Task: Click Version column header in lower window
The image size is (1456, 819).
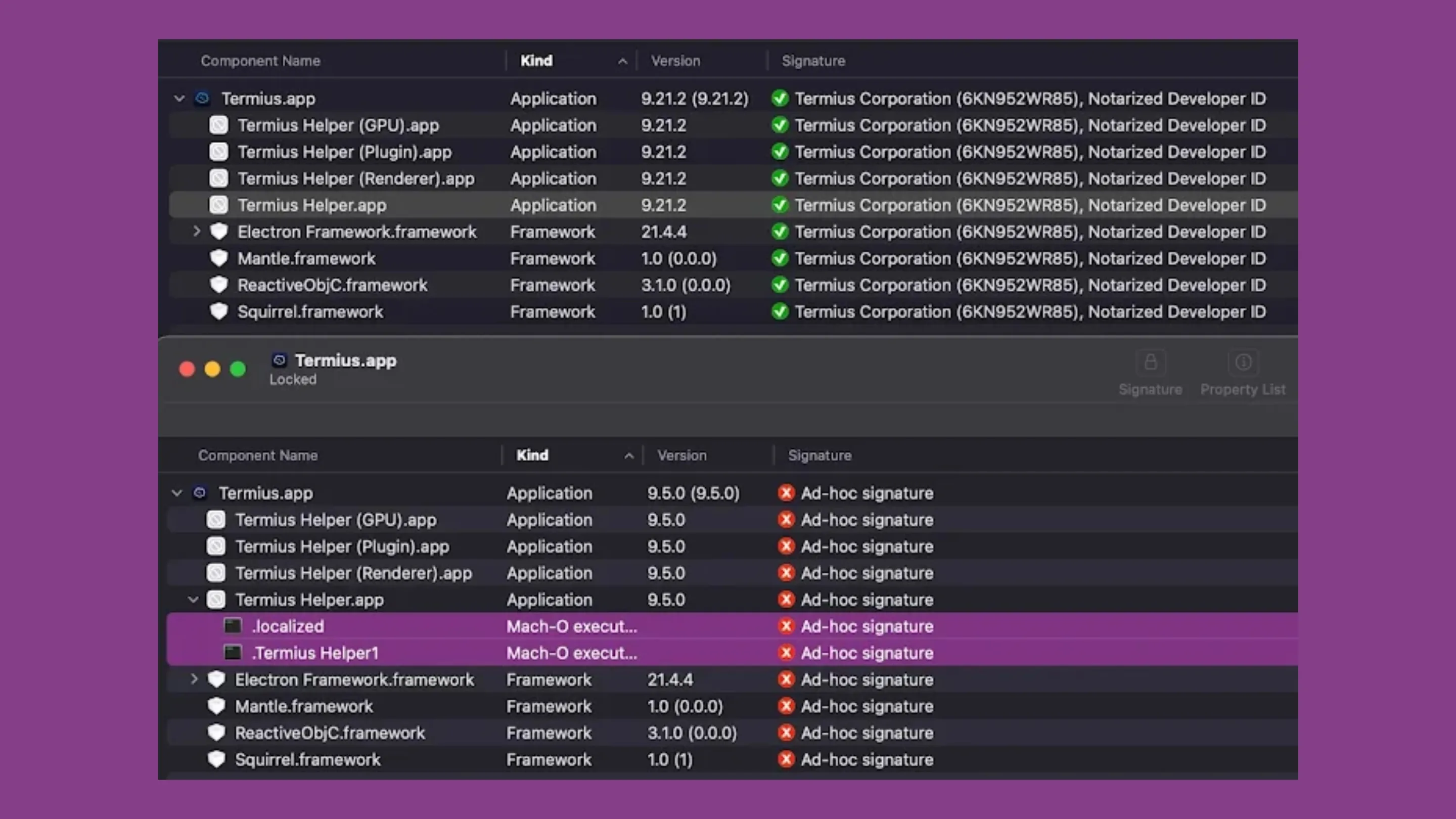Action: click(681, 455)
